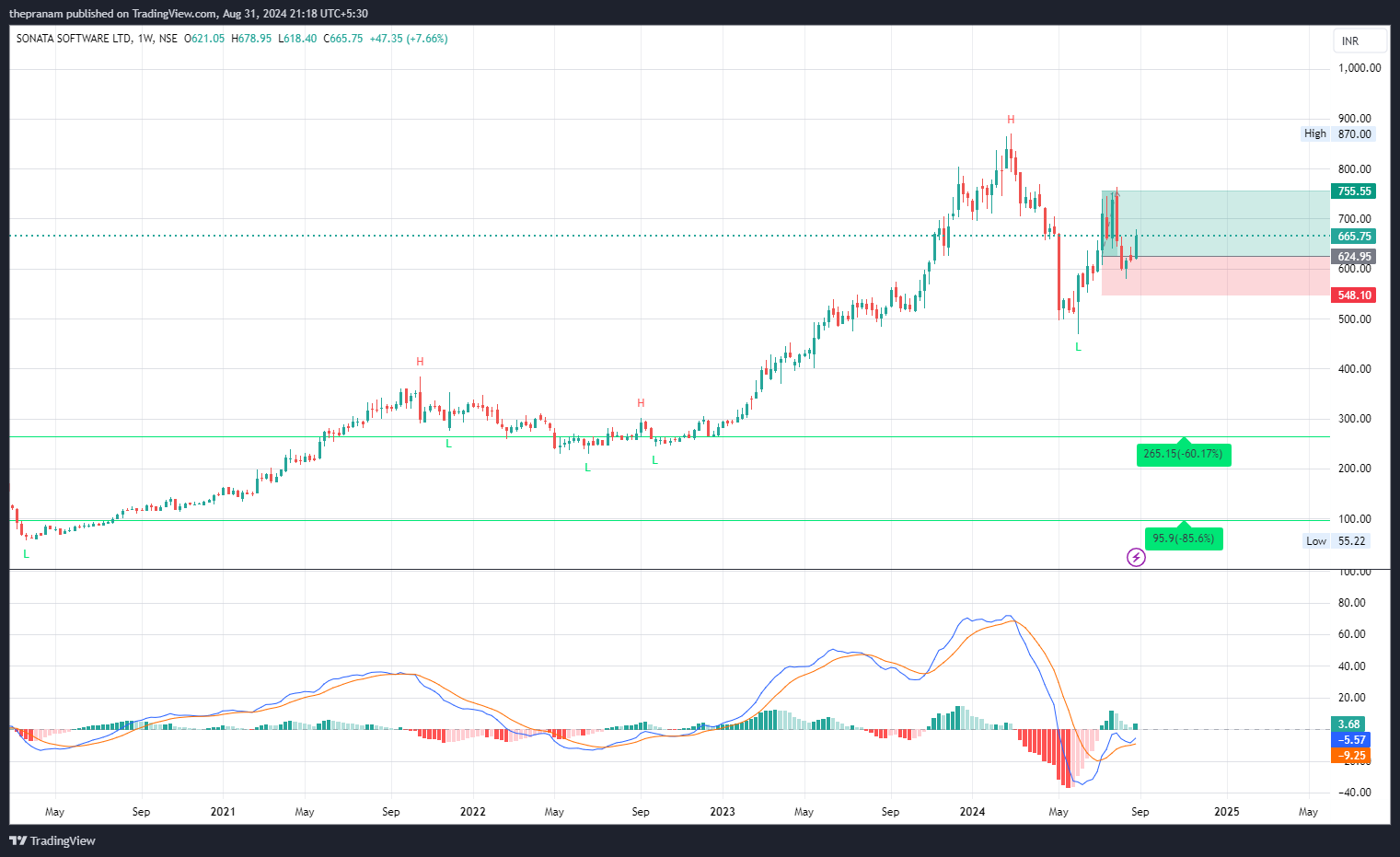Select the 95.9(-85.6%) price callout
The image size is (1400, 857).
pyautogui.click(x=1184, y=539)
